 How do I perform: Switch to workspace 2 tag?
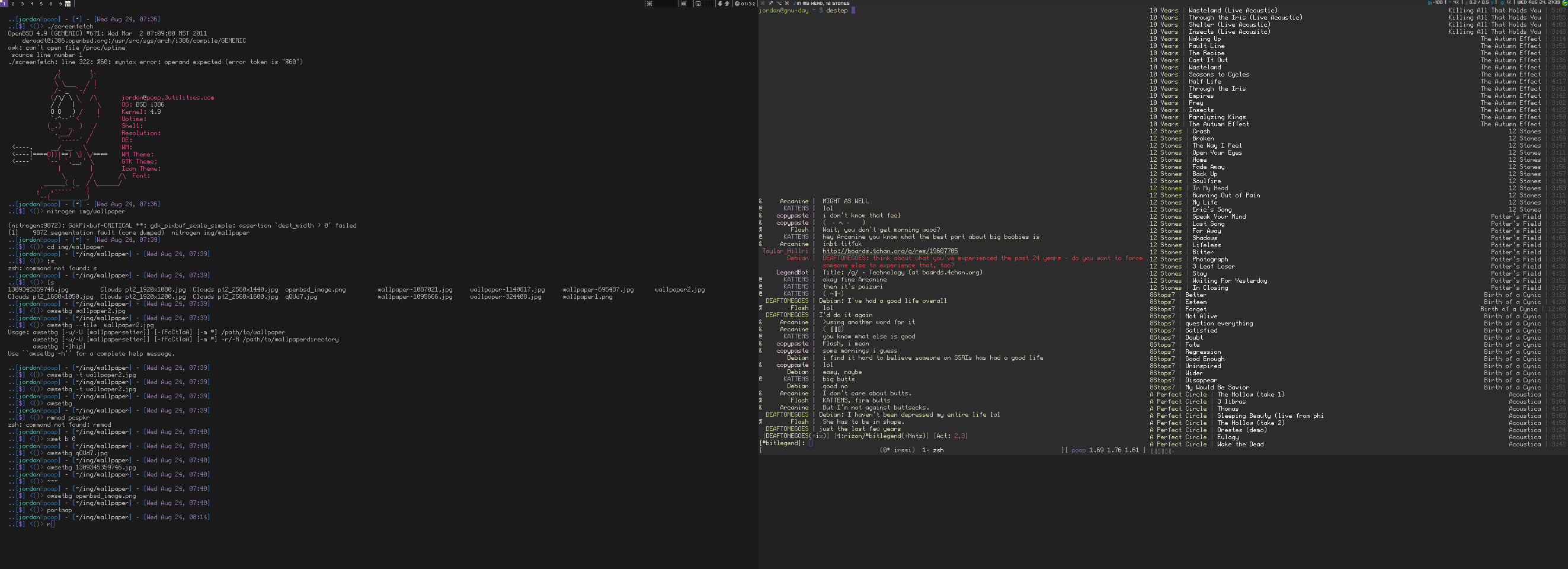(14, 3)
